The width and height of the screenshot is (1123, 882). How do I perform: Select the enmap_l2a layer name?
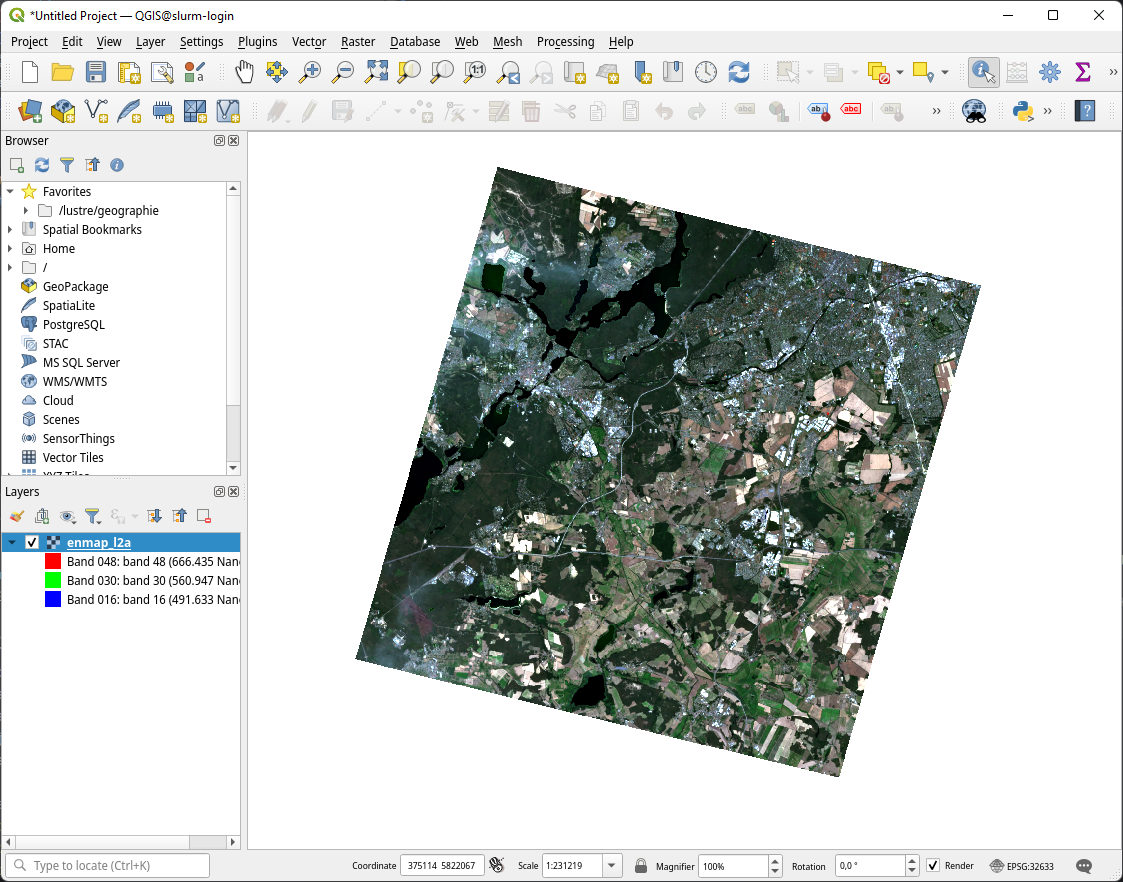click(99, 543)
